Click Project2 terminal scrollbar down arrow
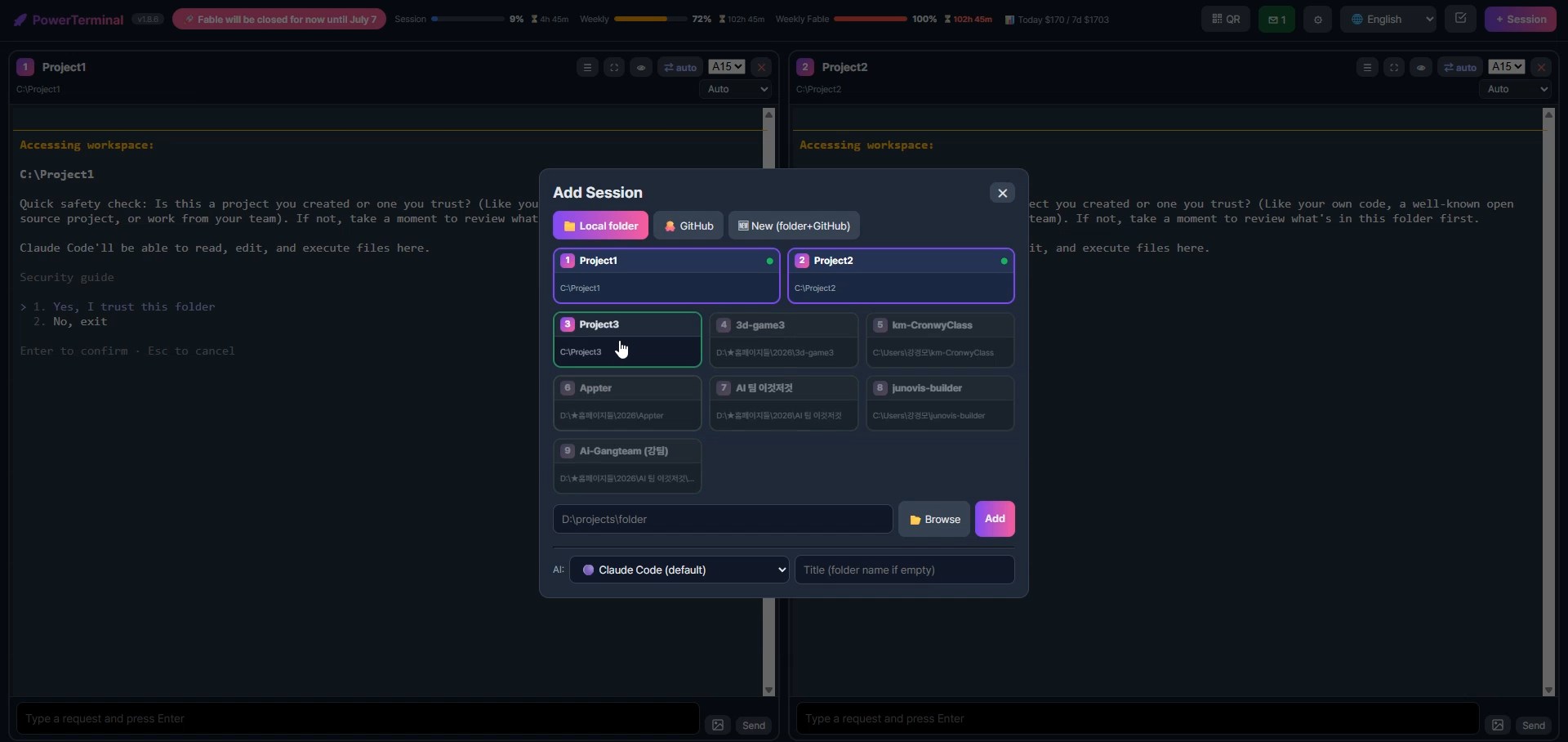This screenshot has height=742, width=1568. coord(1548,691)
